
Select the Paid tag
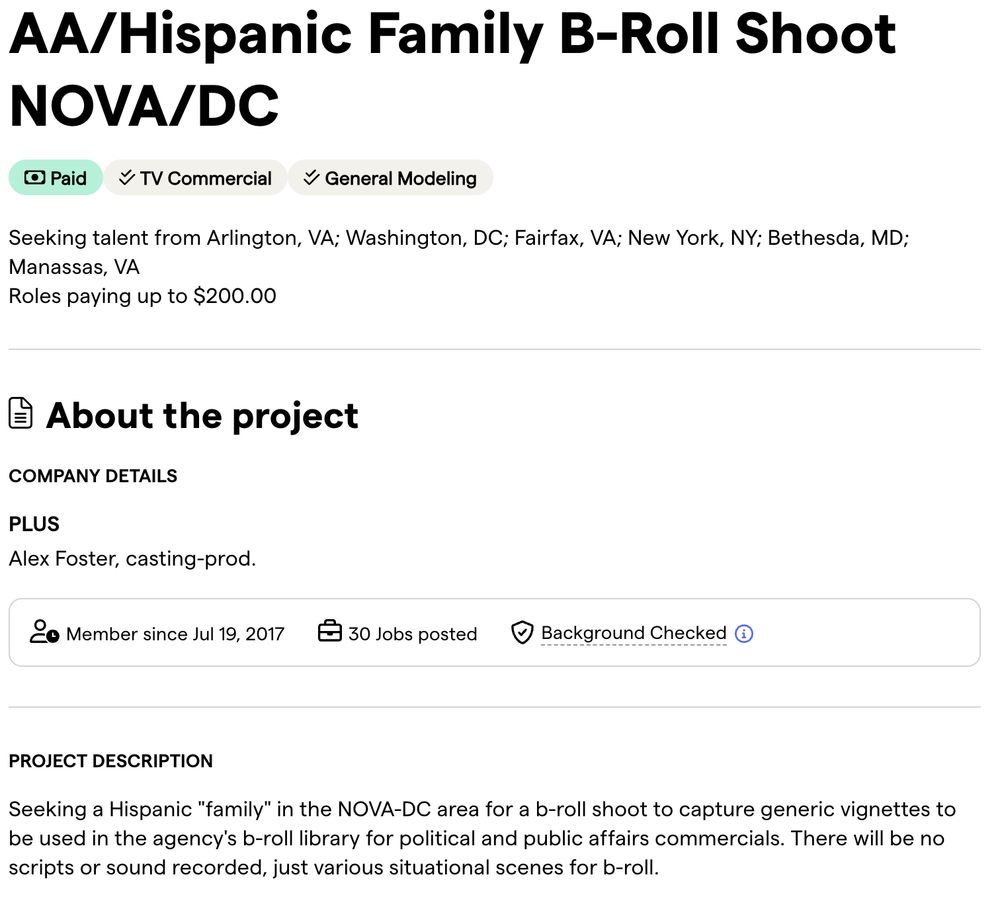pos(55,177)
